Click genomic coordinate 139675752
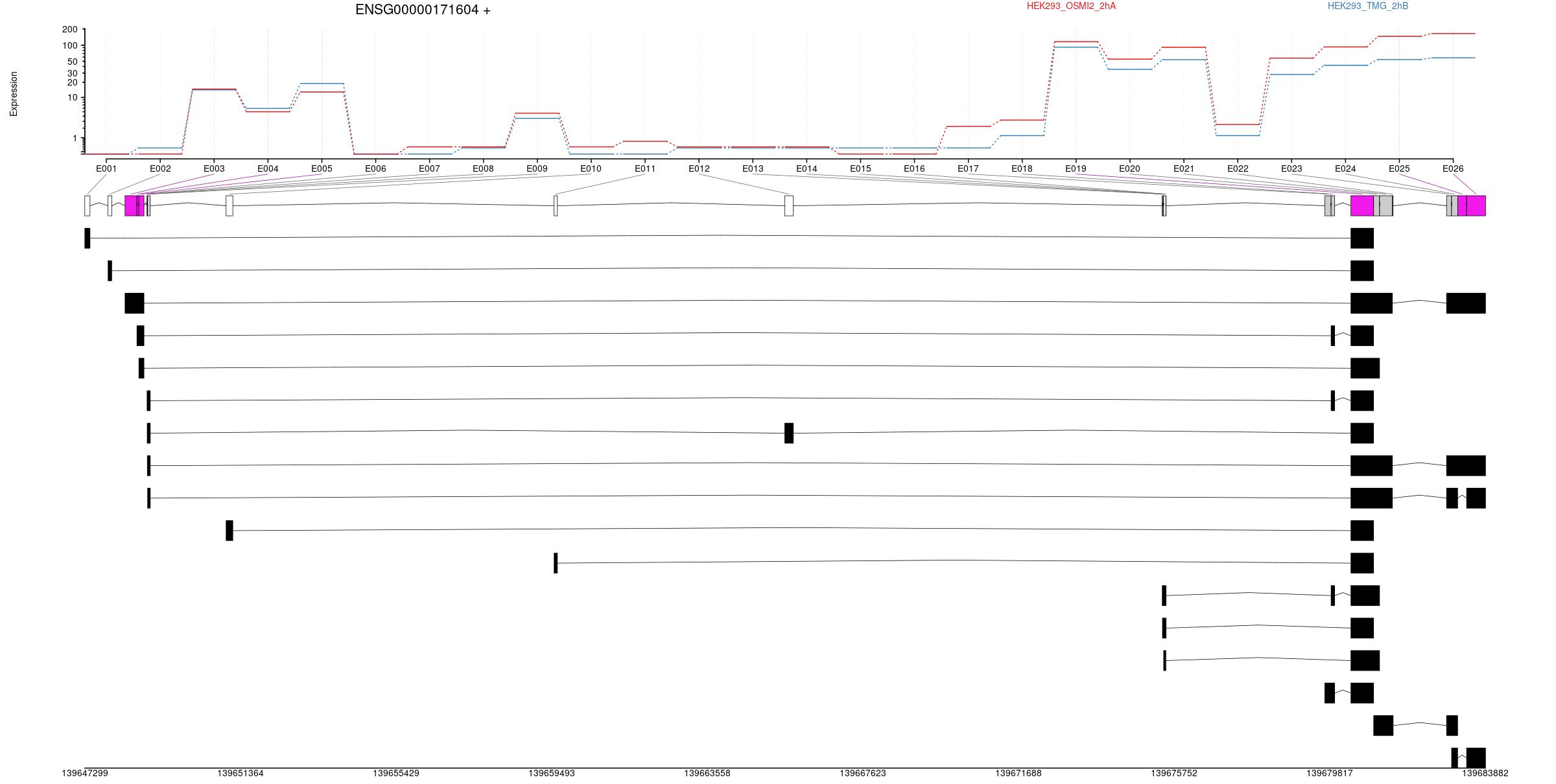This screenshot has width=1556, height=784. tap(1174, 774)
